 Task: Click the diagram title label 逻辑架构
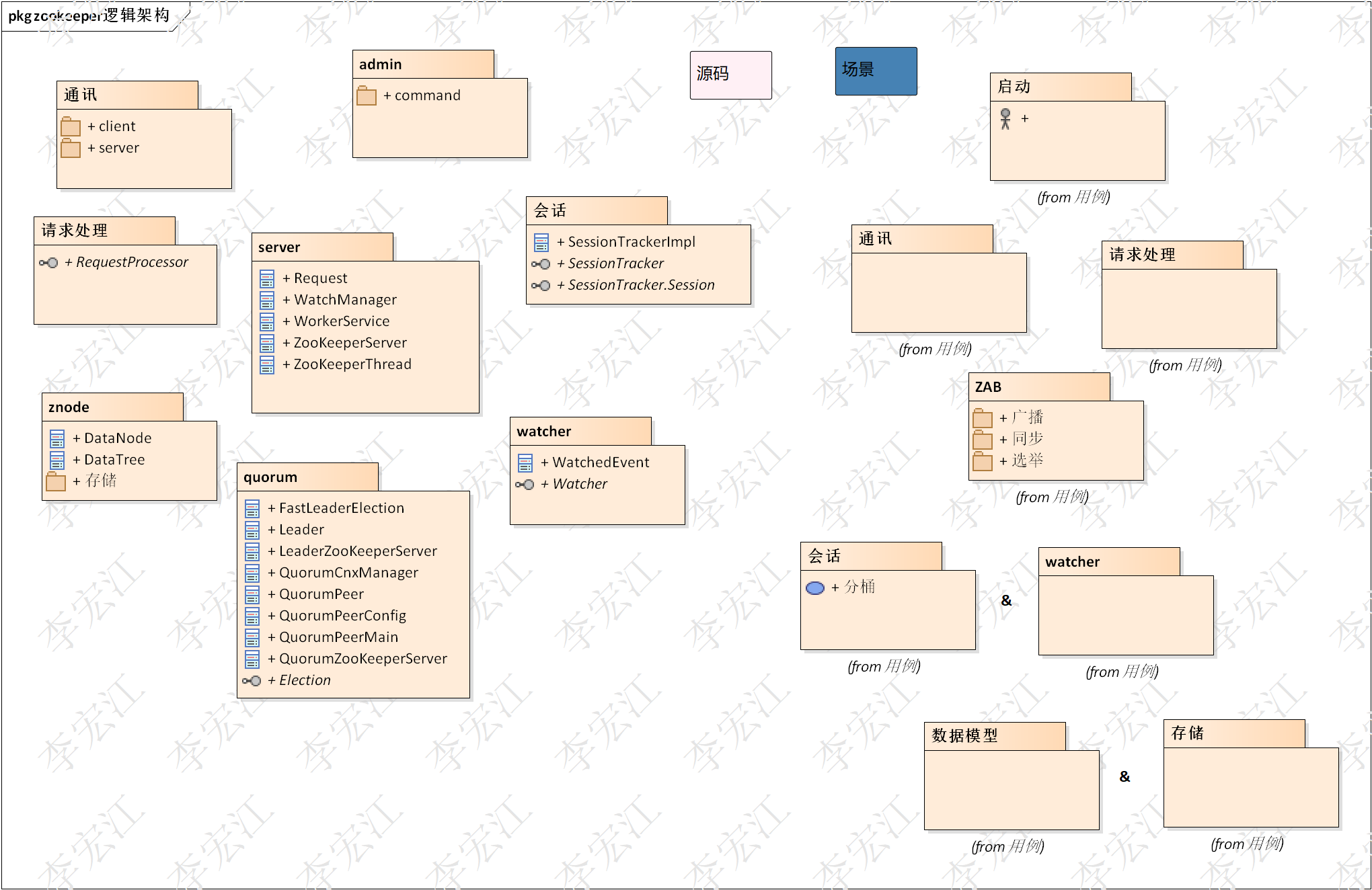[x=137, y=15]
